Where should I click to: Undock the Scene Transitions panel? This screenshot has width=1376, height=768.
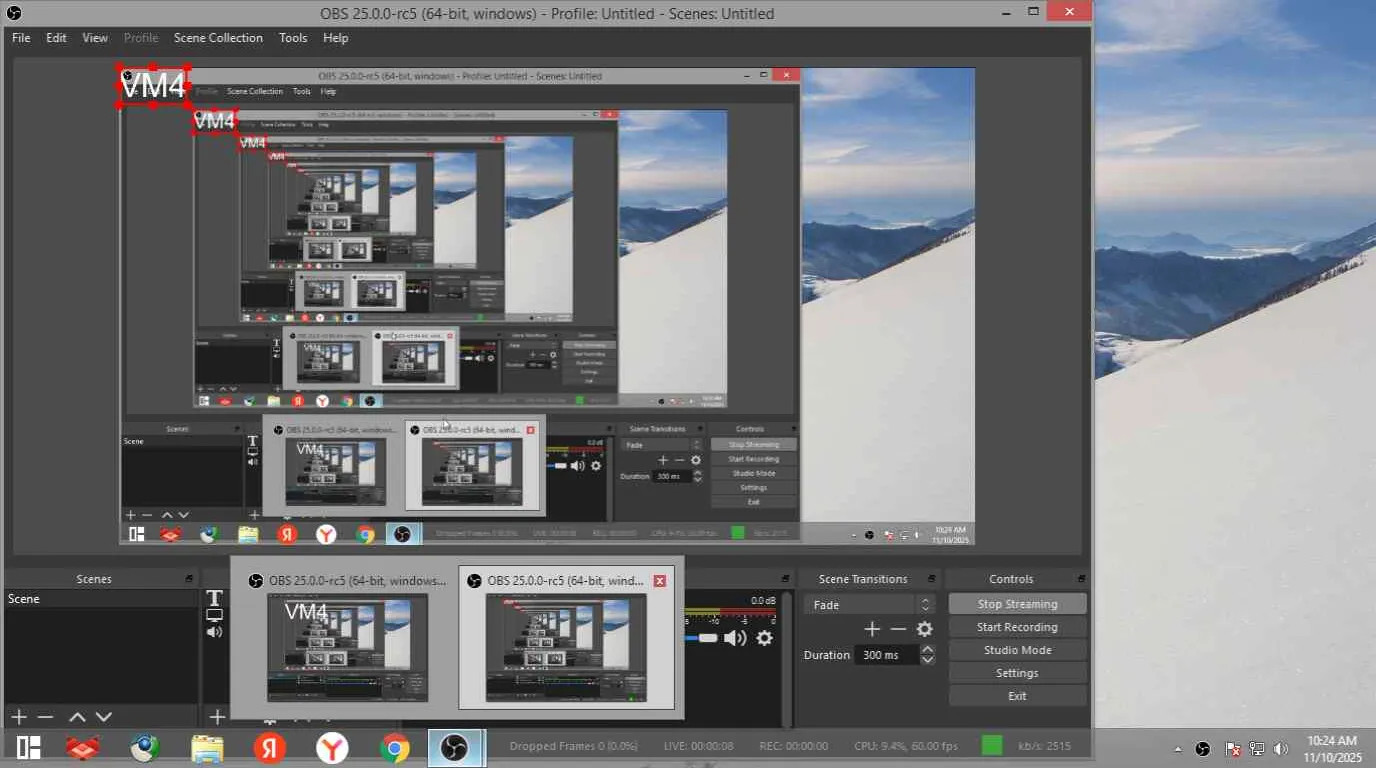932,579
